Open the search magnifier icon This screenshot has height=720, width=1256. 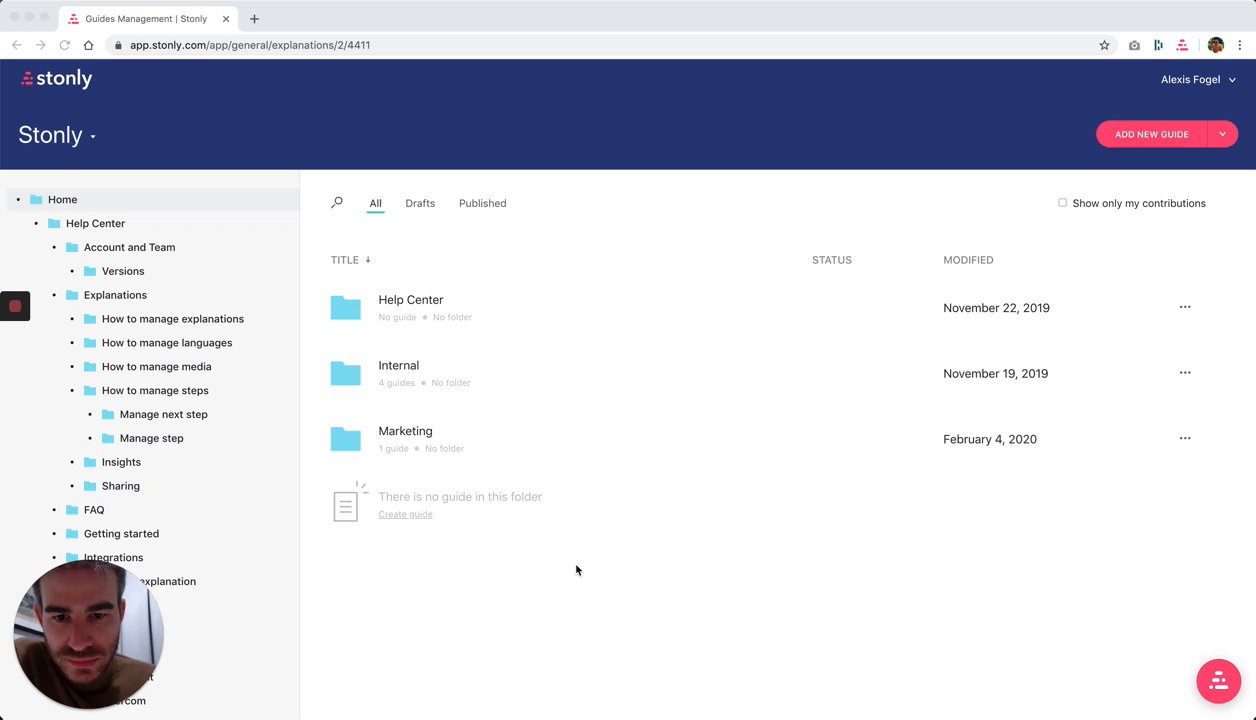[x=337, y=203]
